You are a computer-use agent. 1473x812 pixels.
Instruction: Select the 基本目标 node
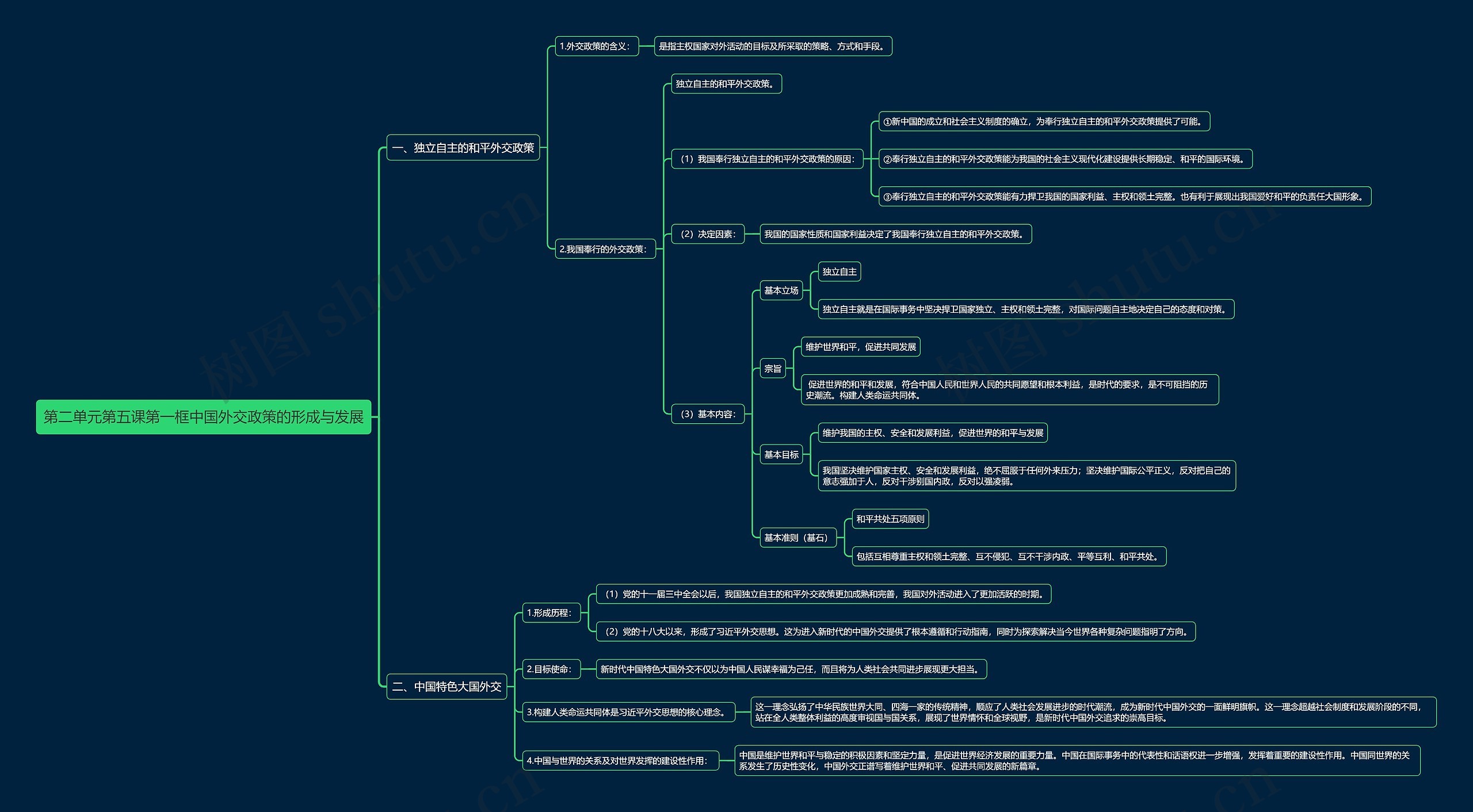pos(781,454)
